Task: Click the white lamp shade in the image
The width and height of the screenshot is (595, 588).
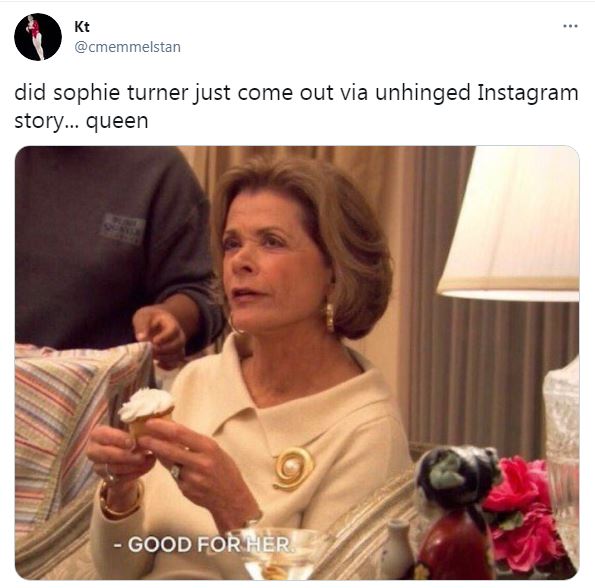Action: tap(510, 224)
